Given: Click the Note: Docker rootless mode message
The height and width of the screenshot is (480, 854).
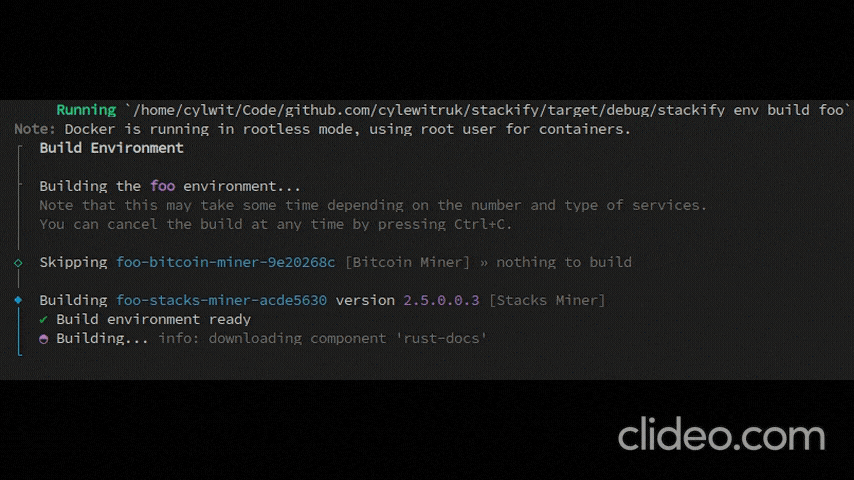Looking at the screenshot, I should 322,129.
